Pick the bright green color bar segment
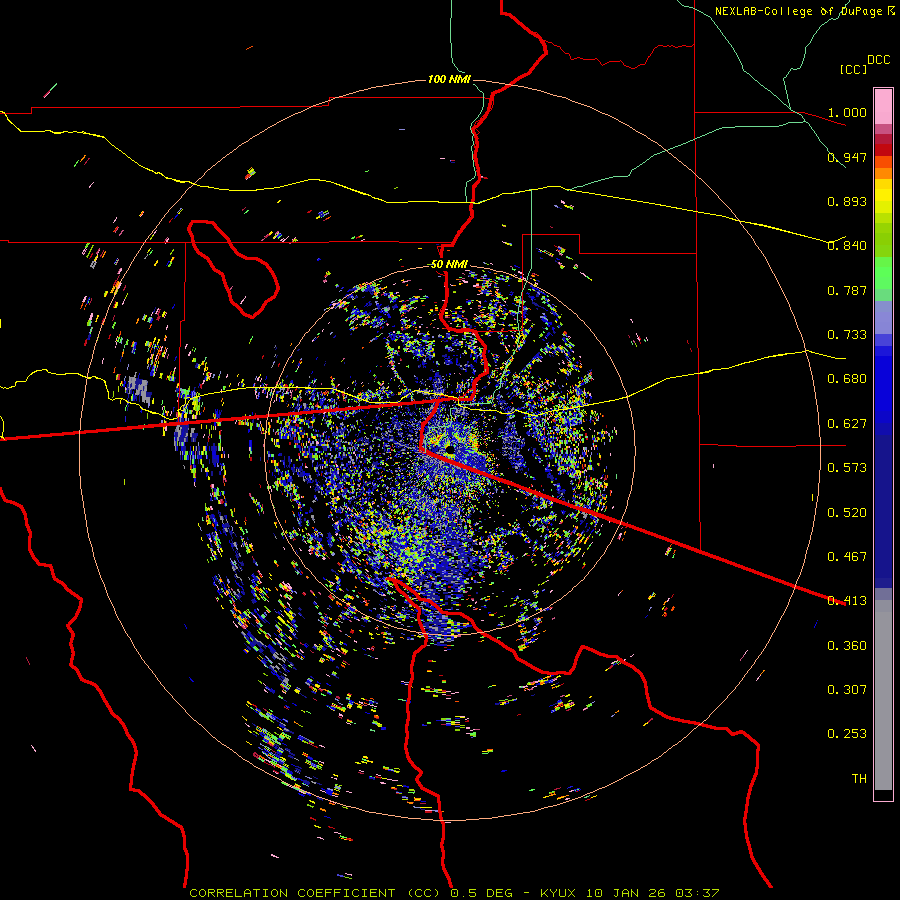The height and width of the screenshot is (900, 900). pos(883,273)
